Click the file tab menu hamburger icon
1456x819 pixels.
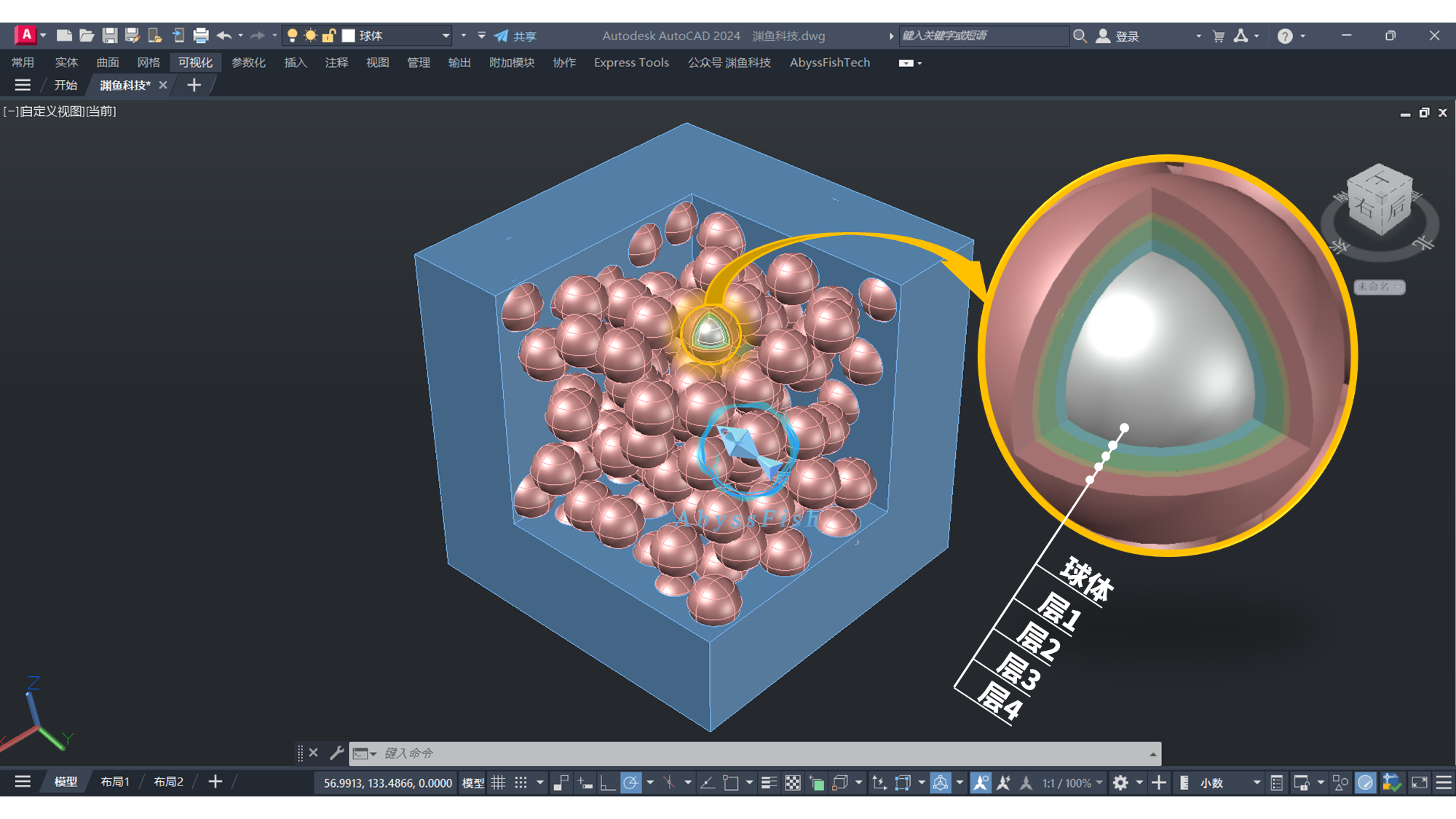tap(23, 85)
